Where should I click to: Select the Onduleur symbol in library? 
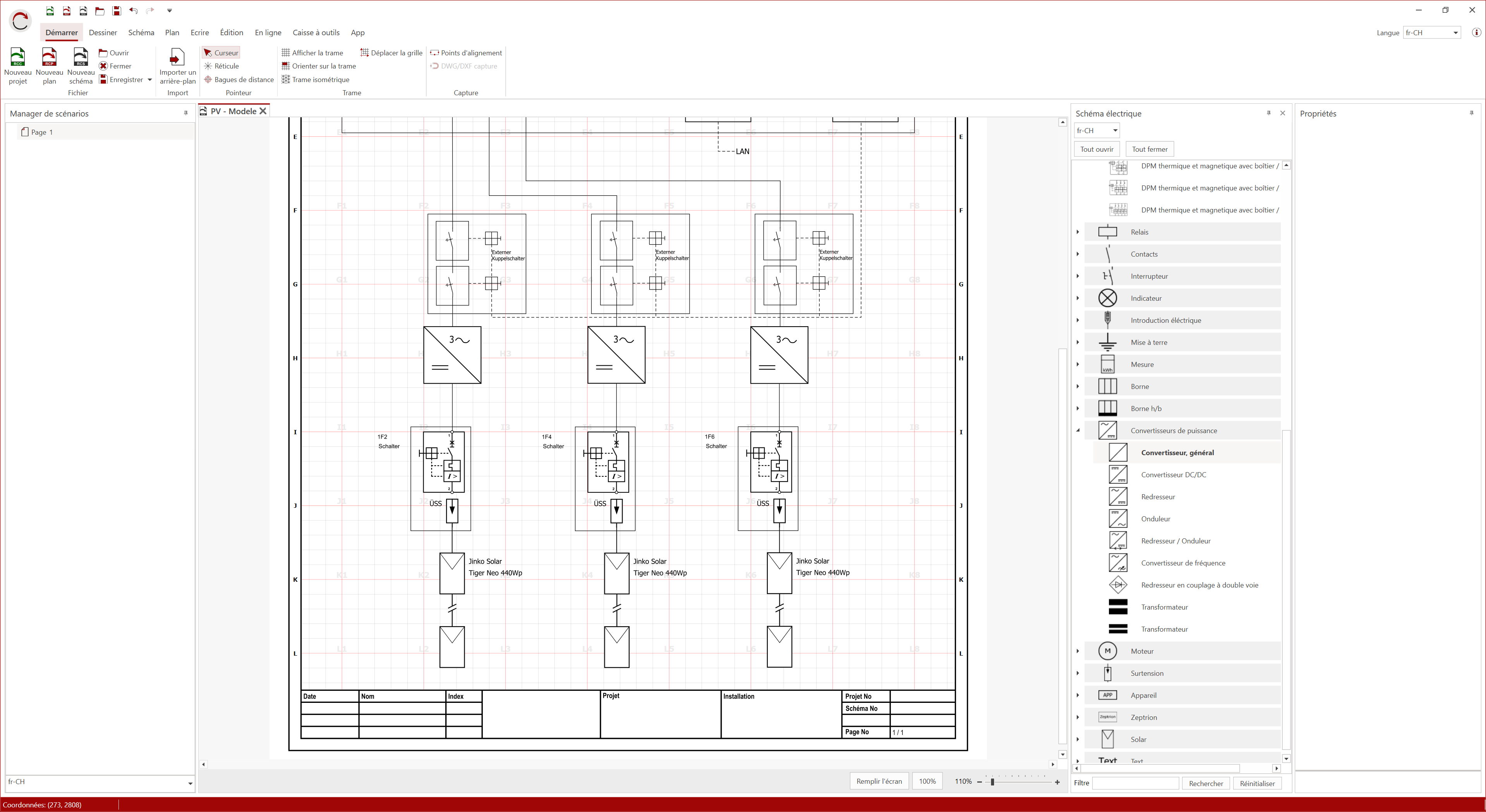(1155, 519)
